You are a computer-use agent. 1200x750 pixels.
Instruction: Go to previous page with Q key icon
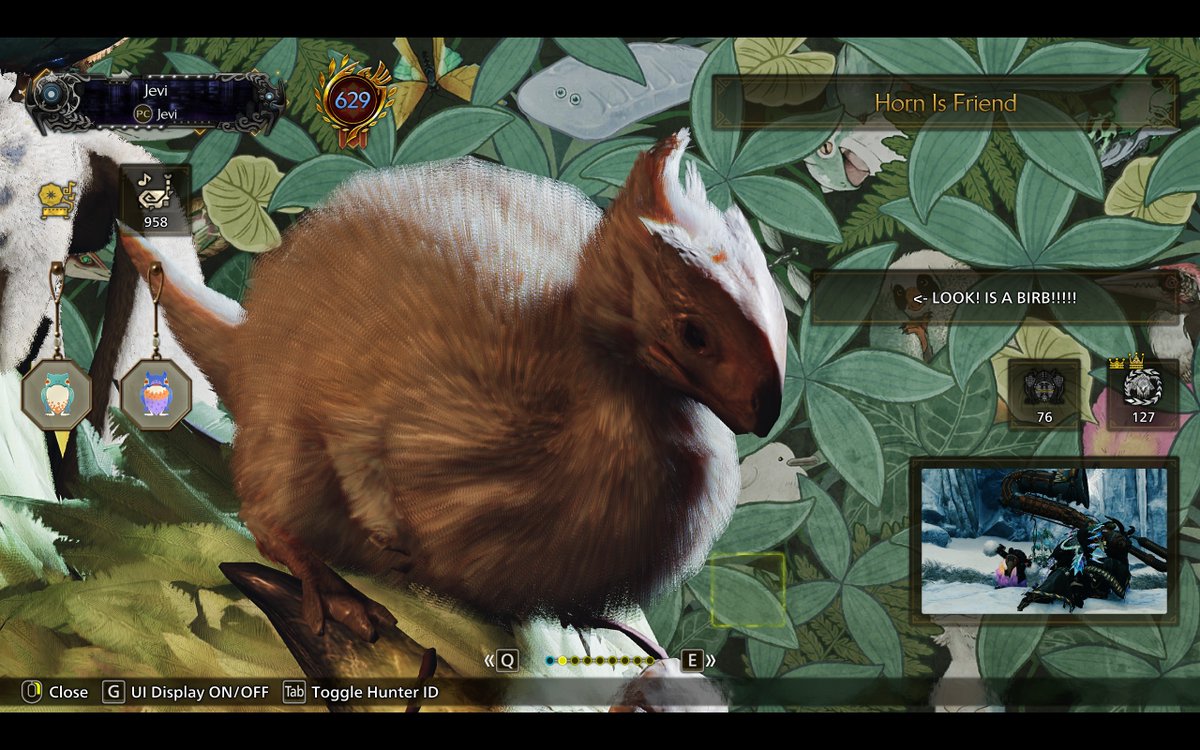[507, 660]
